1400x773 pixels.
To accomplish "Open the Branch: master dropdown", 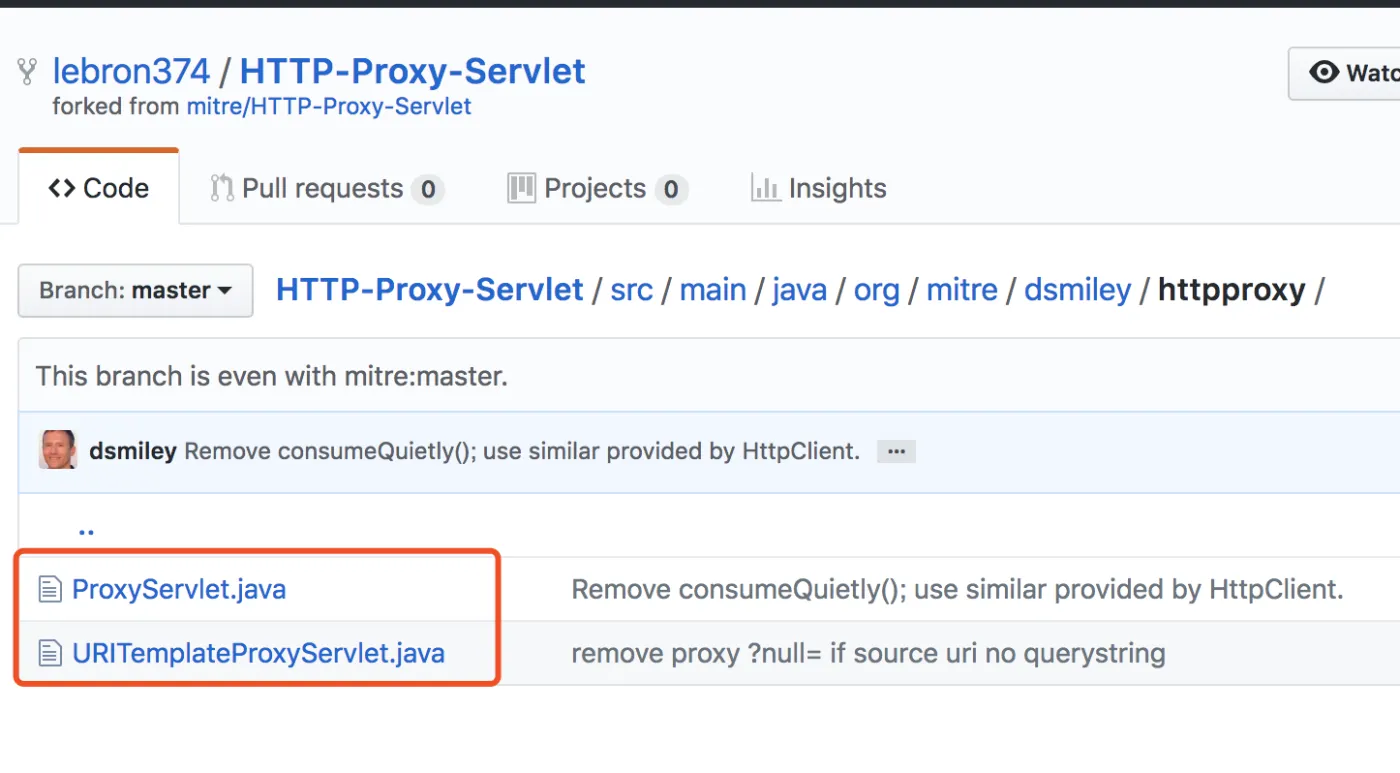I will [135, 291].
